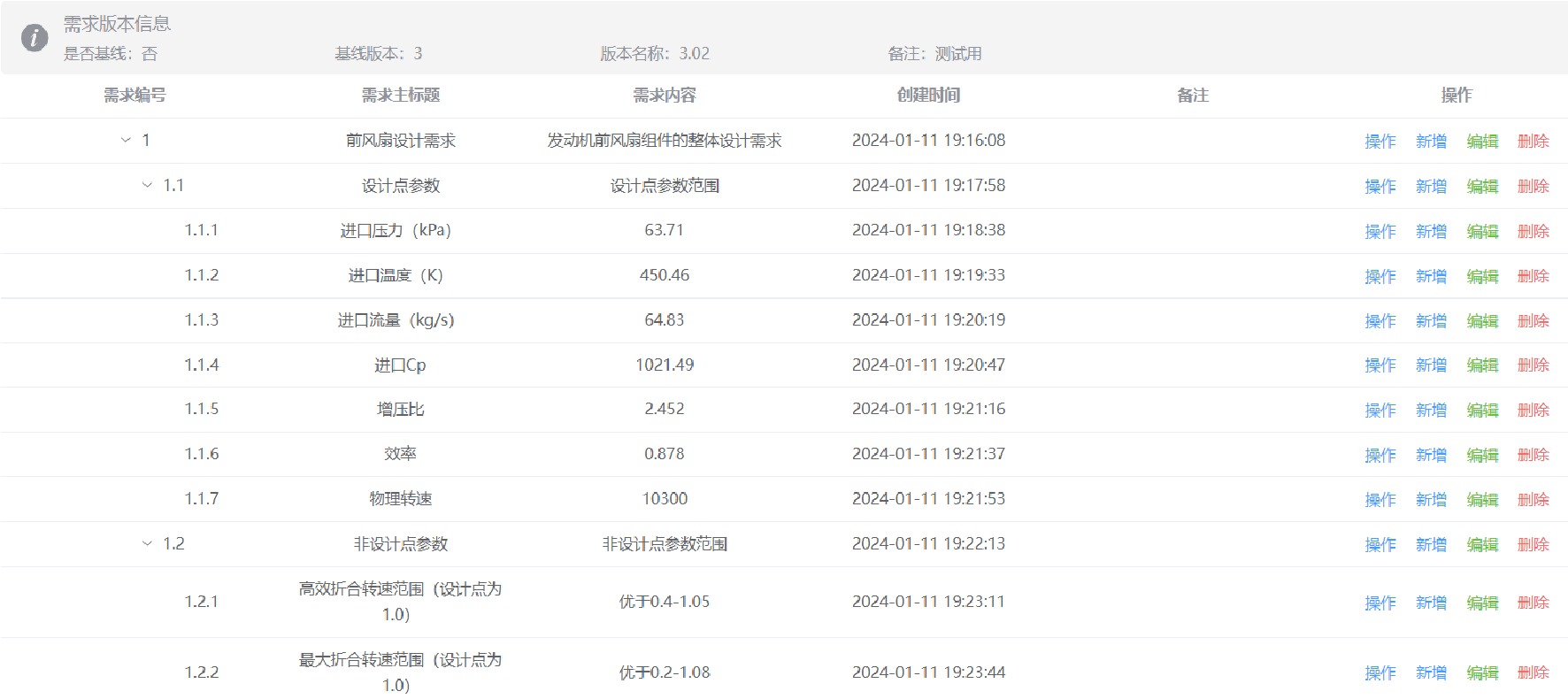Open 操作 for 增压比 row
The width and height of the screenshot is (1568, 699).
point(1380,411)
